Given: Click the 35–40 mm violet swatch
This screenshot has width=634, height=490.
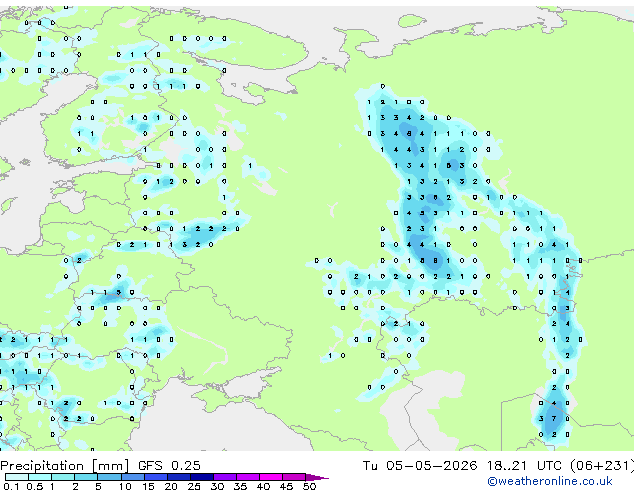Looking at the screenshot, I should click(248, 477).
